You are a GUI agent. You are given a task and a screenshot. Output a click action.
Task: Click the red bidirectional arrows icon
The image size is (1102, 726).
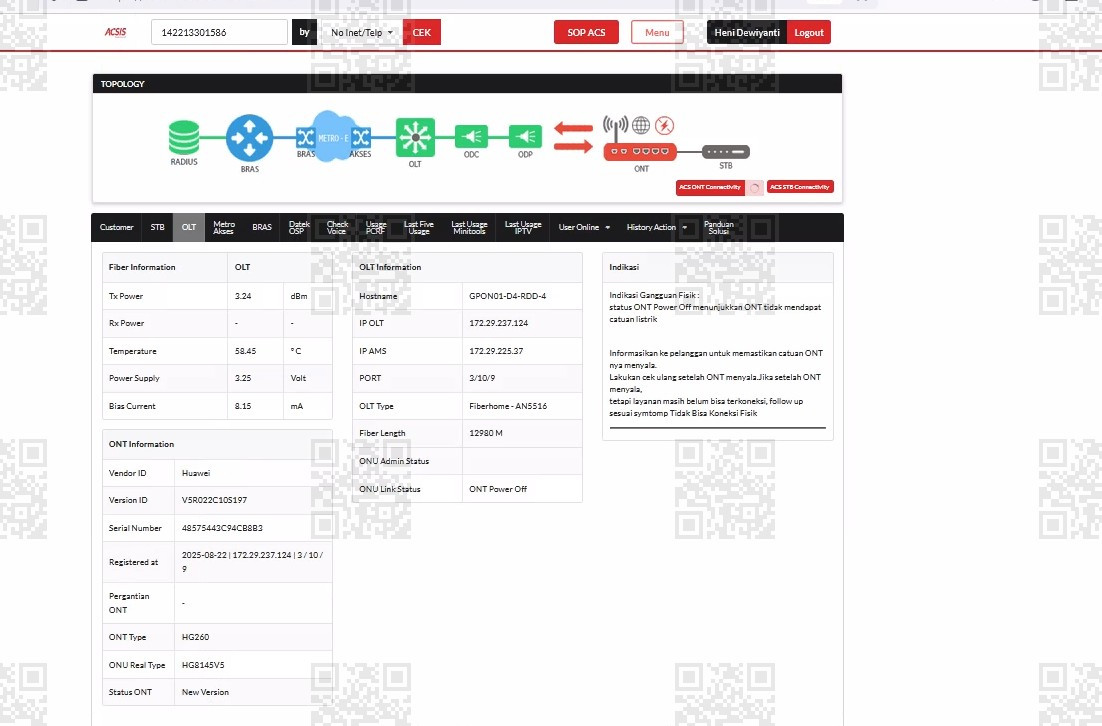click(573, 137)
